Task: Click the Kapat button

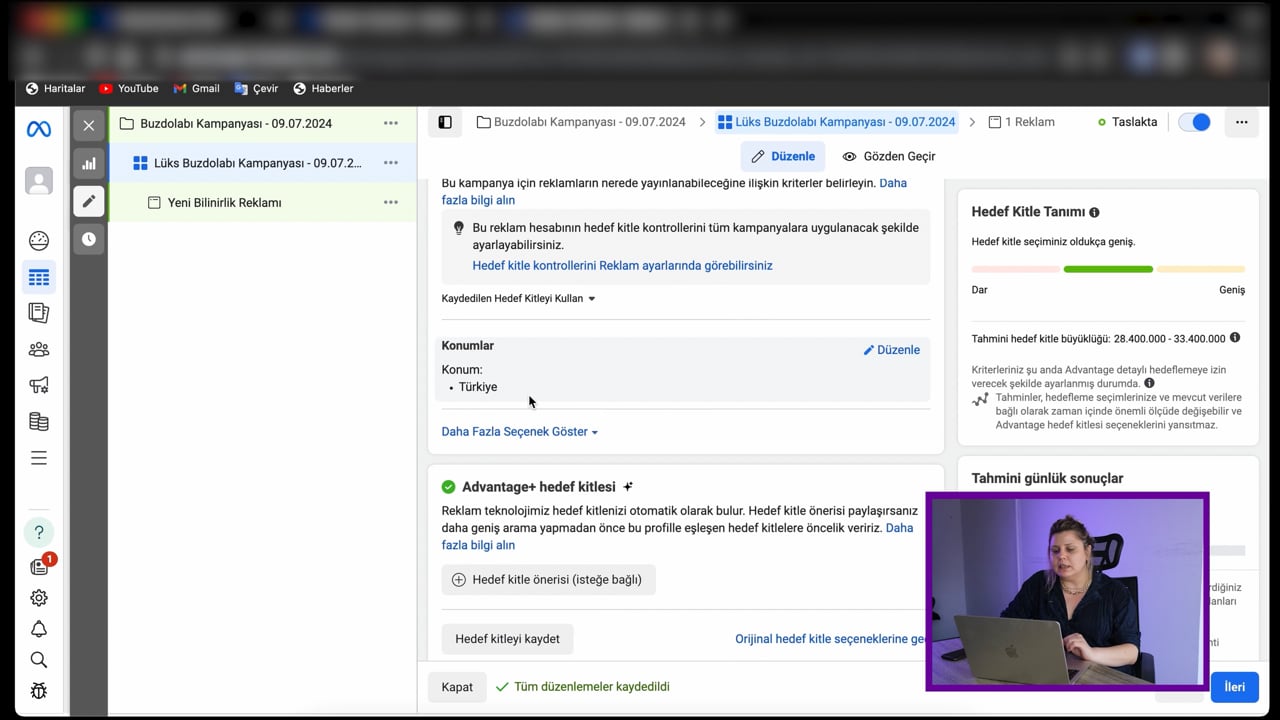Action: tap(457, 687)
